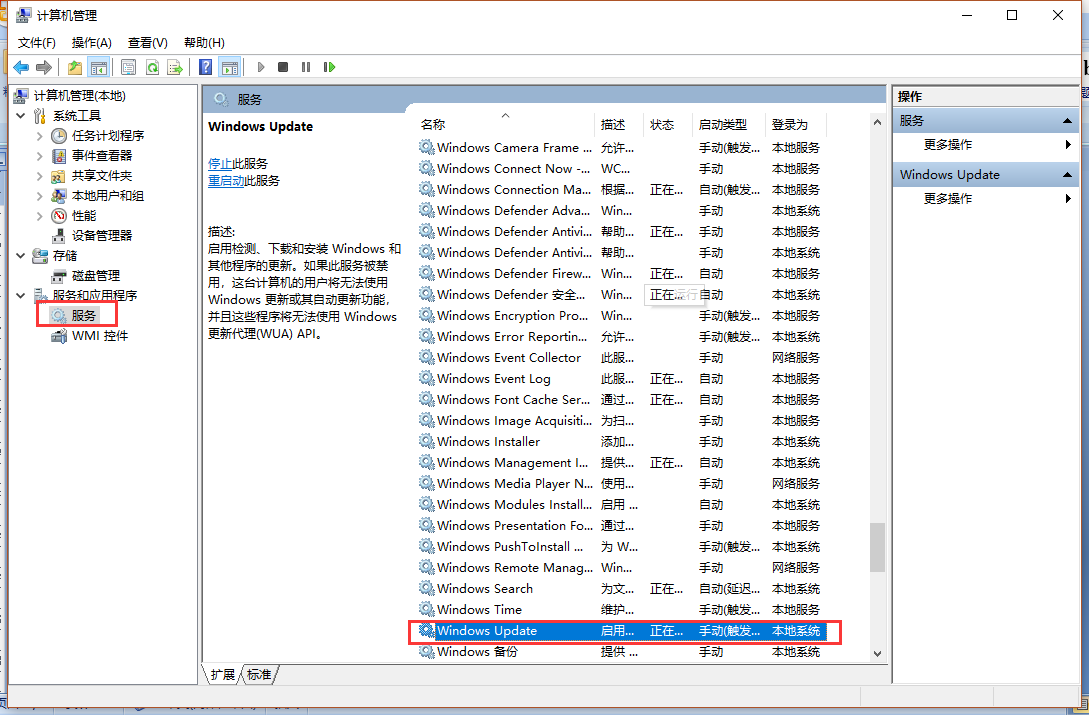The image size is (1089, 715).
Task: Click the services list scroll-down arrow
Action: 877,654
